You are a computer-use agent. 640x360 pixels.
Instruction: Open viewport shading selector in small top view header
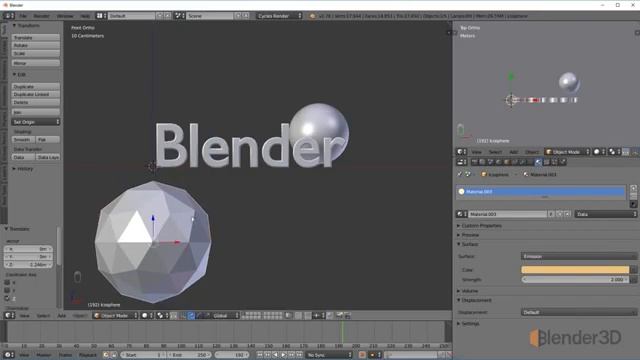click(x=599, y=152)
